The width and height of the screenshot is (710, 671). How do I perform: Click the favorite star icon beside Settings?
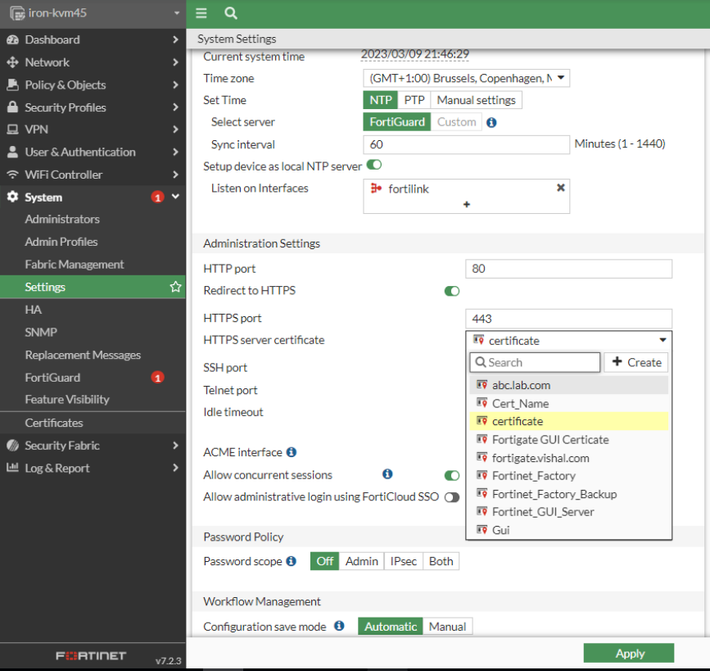tap(176, 287)
